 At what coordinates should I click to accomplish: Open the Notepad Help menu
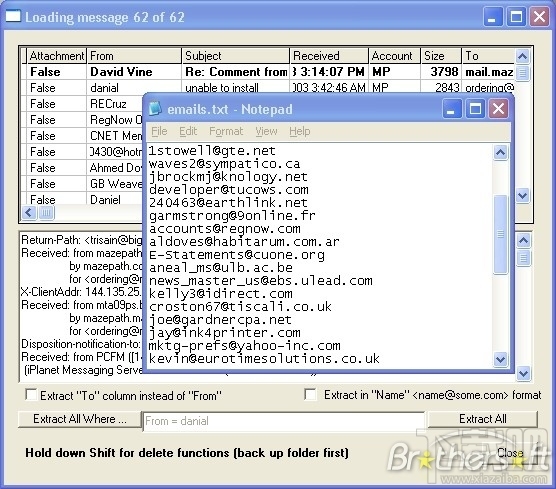[300, 131]
